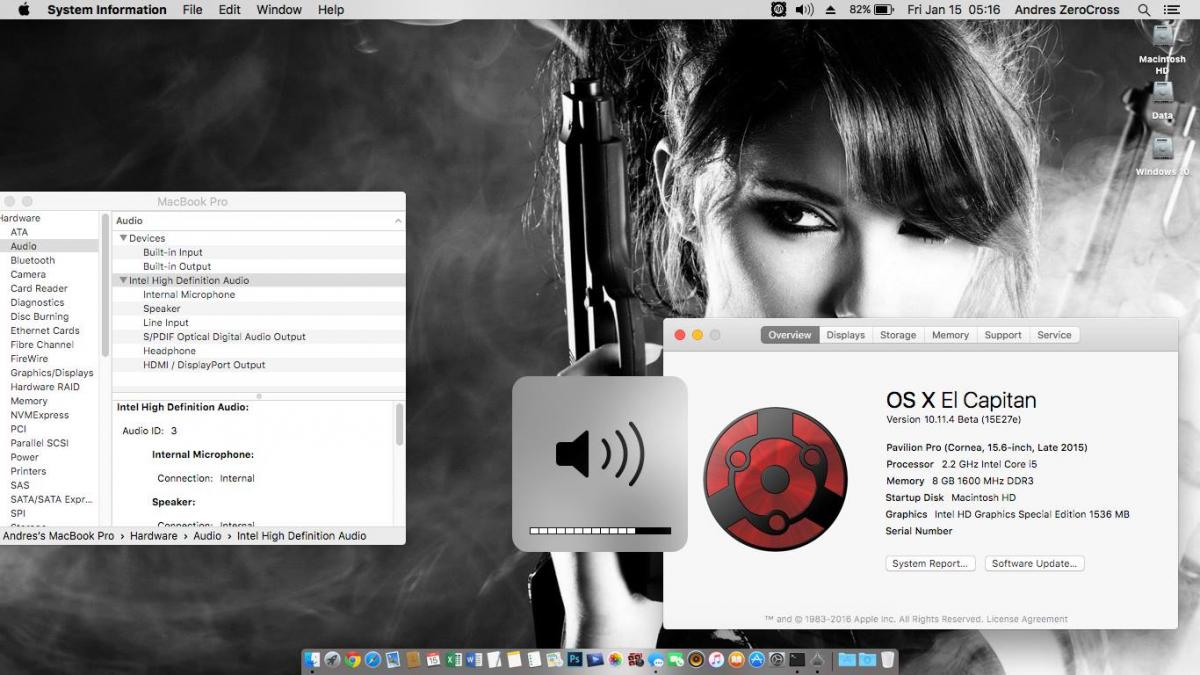Open Terminal from the dock
Viewport: 1200px width, 675px height.
(x=796, y=660)
